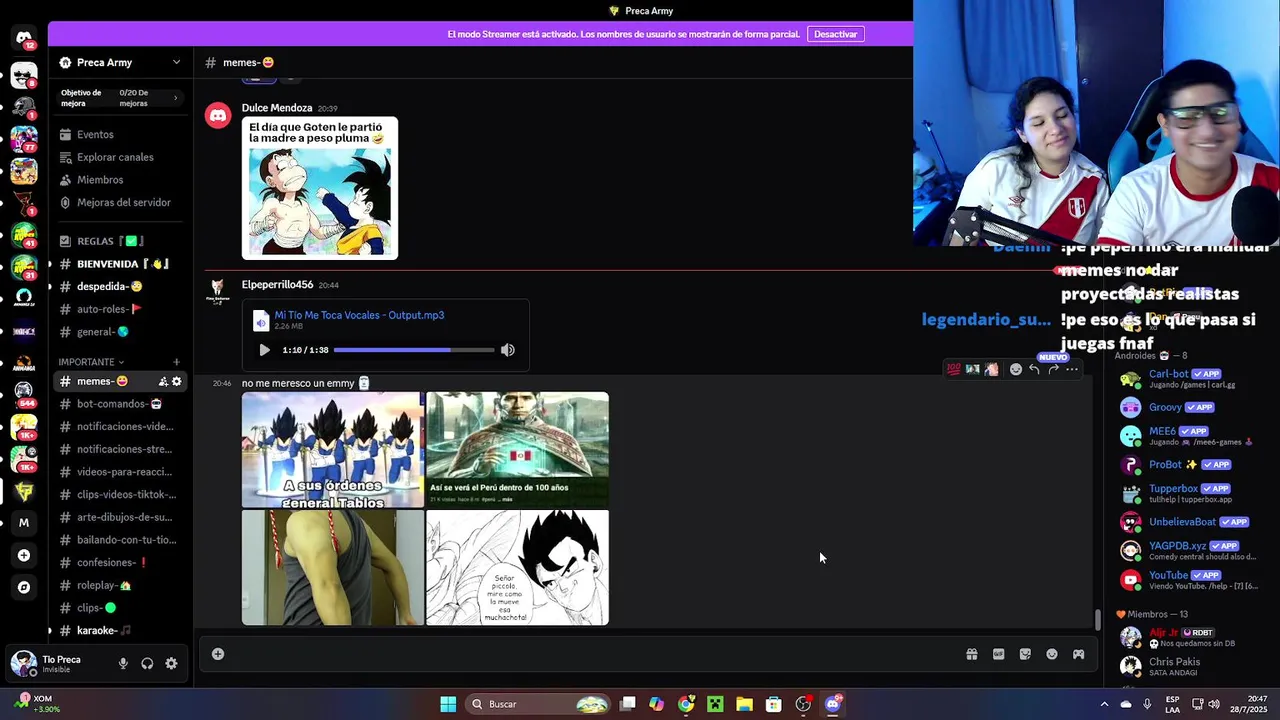Image resolution: width=1280 pixels, height=720 pixels.
Task: Open the notificaciones-vide channel
Action: pos(120,426)
